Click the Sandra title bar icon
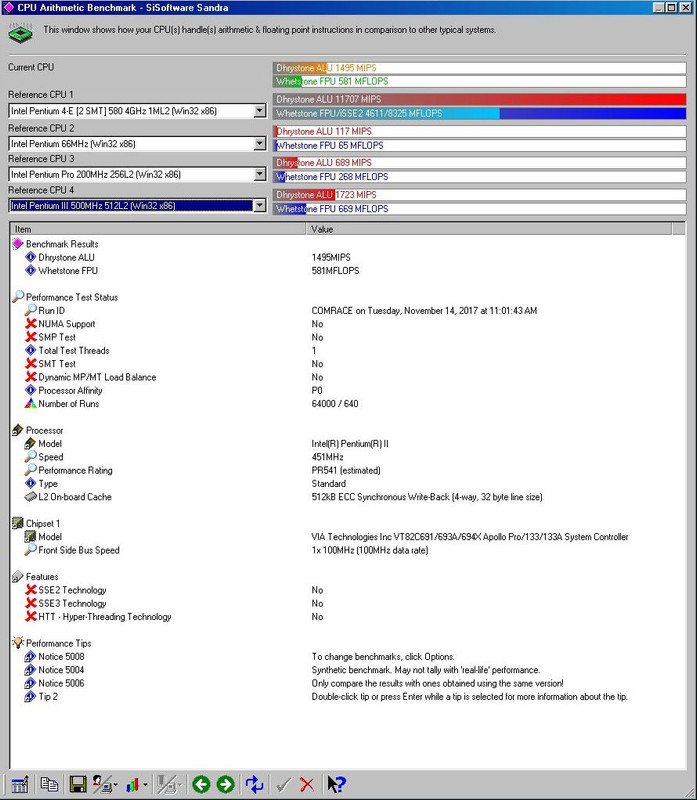 pyautogui.click(x=8, y=7)
